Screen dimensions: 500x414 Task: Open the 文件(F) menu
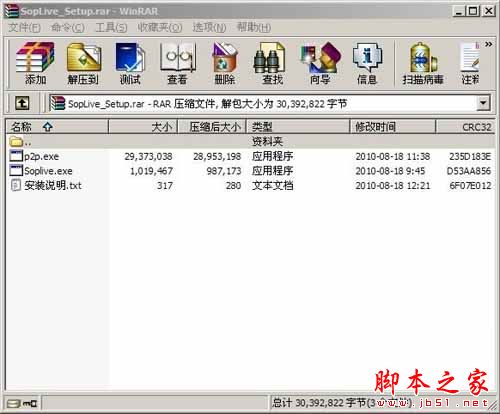point(24,27)
